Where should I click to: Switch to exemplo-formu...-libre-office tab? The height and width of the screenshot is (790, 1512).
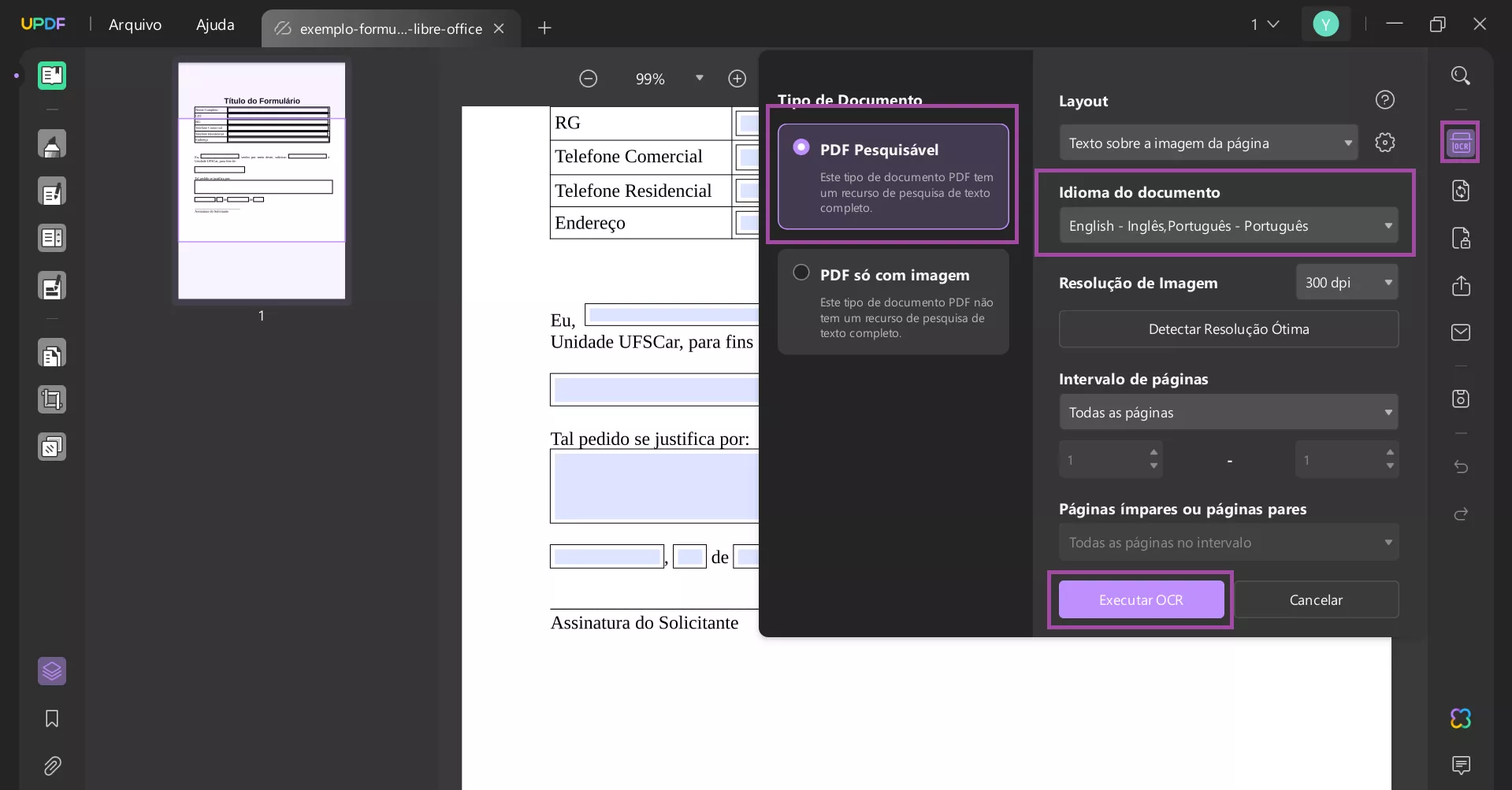tap(390, 28)
